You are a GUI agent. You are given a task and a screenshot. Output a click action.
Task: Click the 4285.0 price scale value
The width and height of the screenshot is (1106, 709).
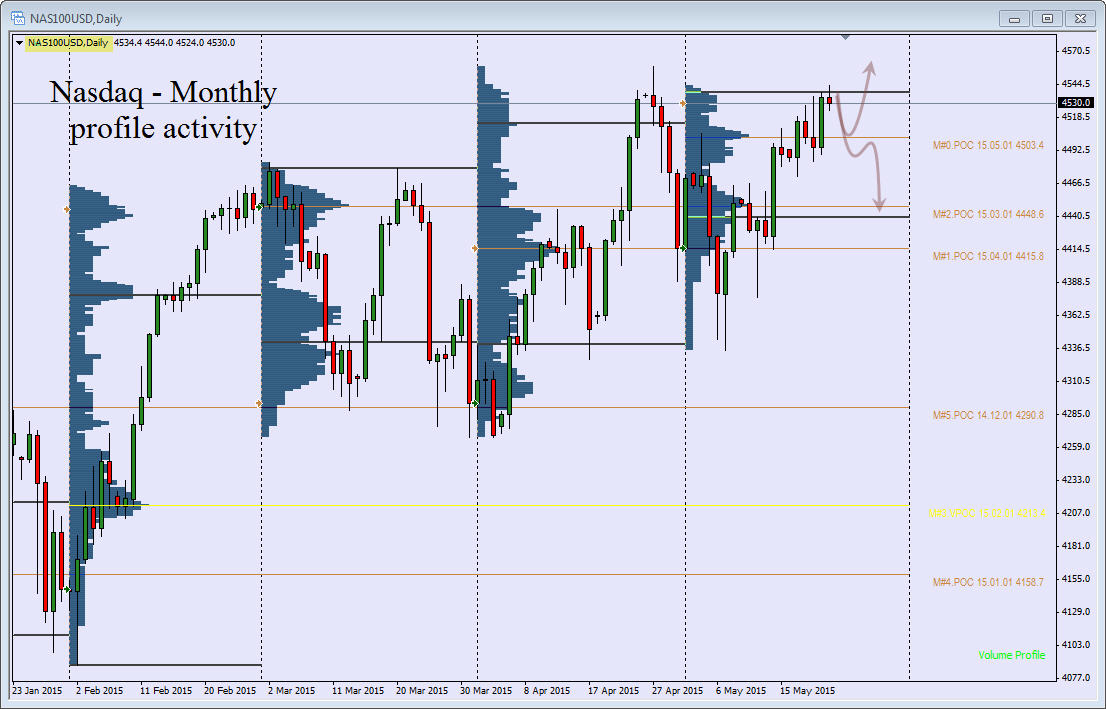[1076, 413]
